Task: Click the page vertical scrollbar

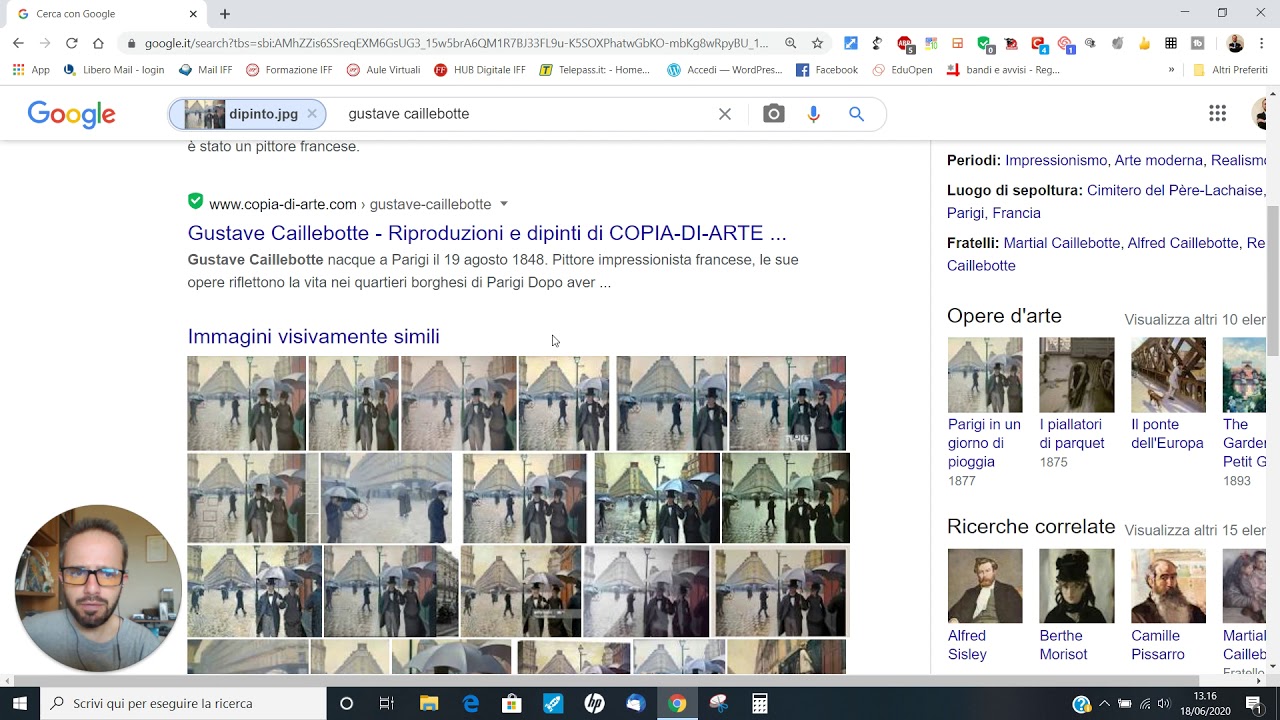Action: 1273,280
